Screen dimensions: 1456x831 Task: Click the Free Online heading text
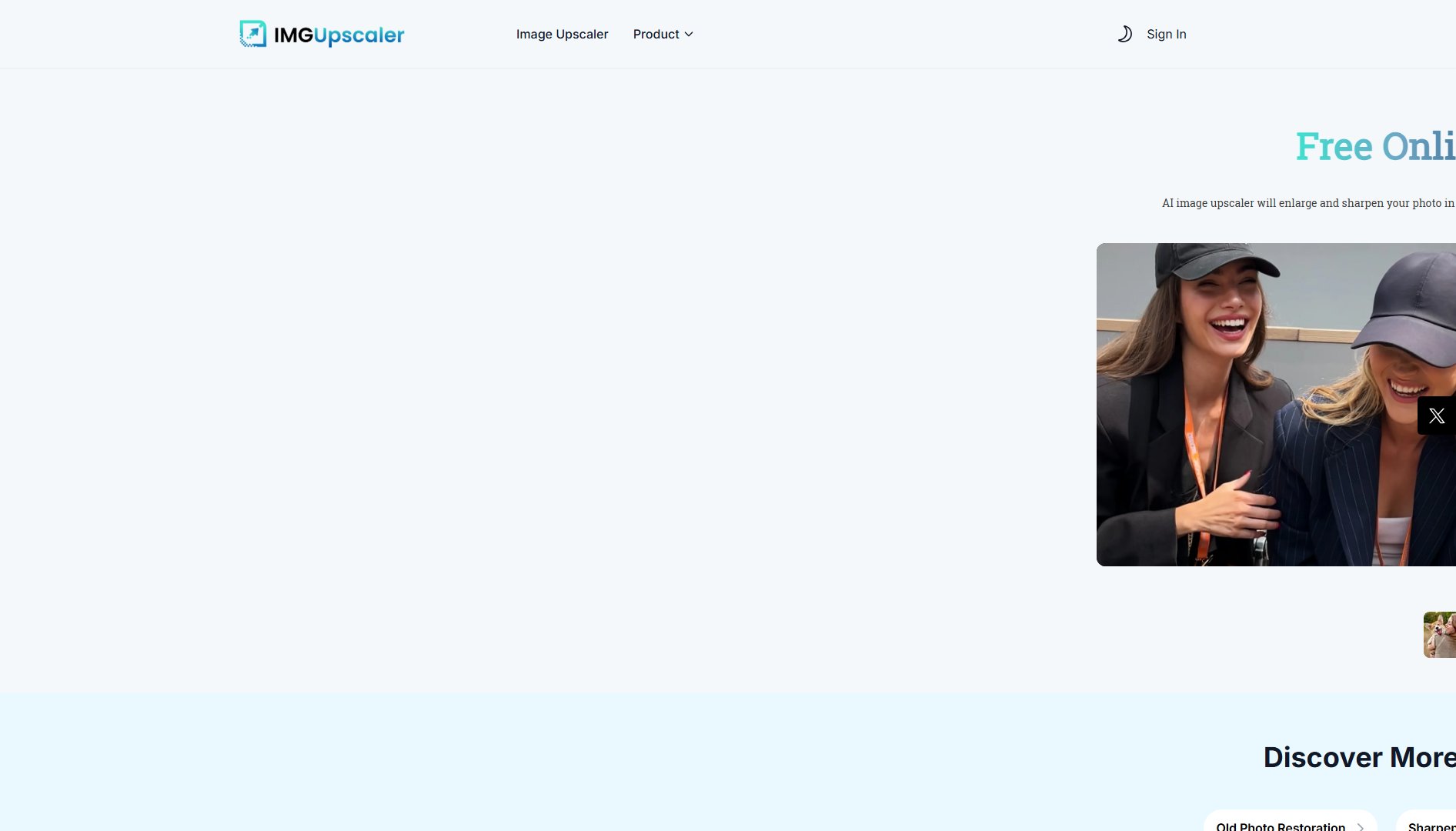coord(1374,146)
